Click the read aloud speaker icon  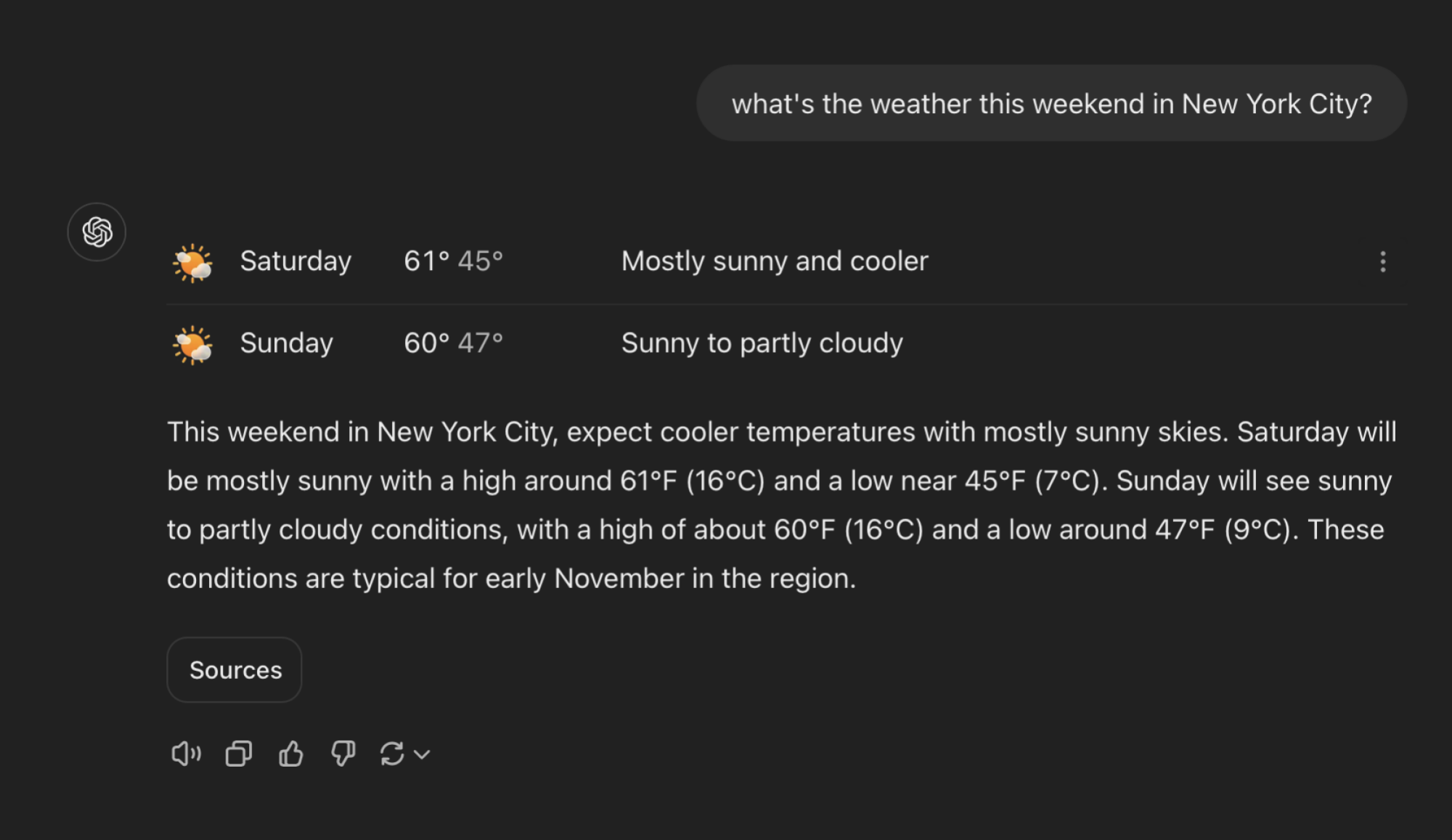pyautogui.click(x=186, y=754)
